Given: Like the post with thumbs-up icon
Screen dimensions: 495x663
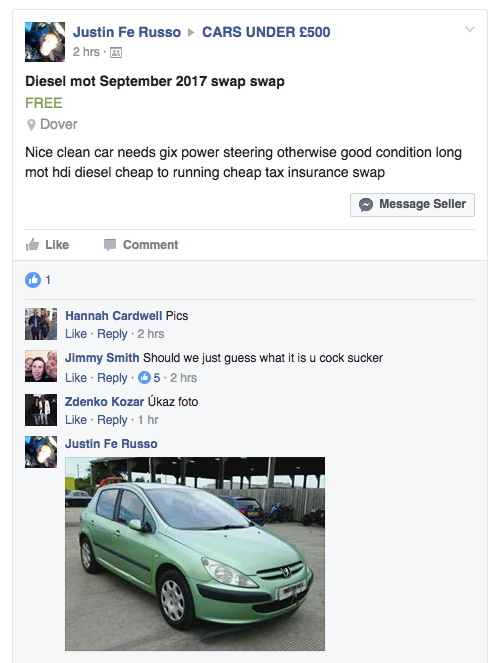Looking at the screenshot, I should (x=47, y=245).
